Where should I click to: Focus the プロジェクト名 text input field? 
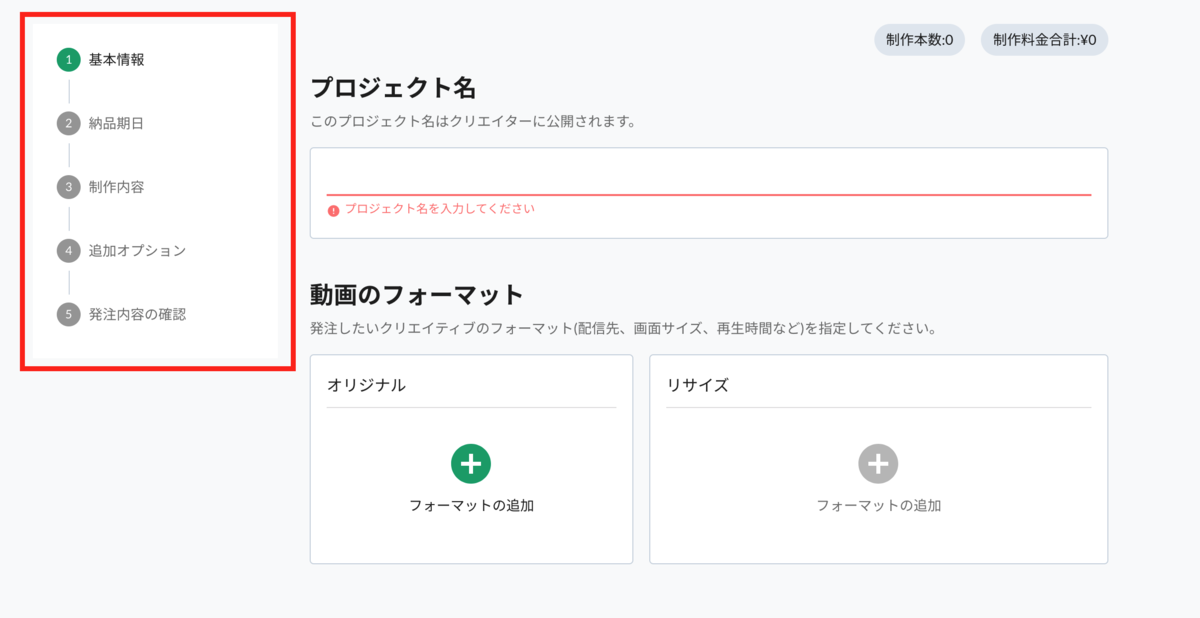709,178
